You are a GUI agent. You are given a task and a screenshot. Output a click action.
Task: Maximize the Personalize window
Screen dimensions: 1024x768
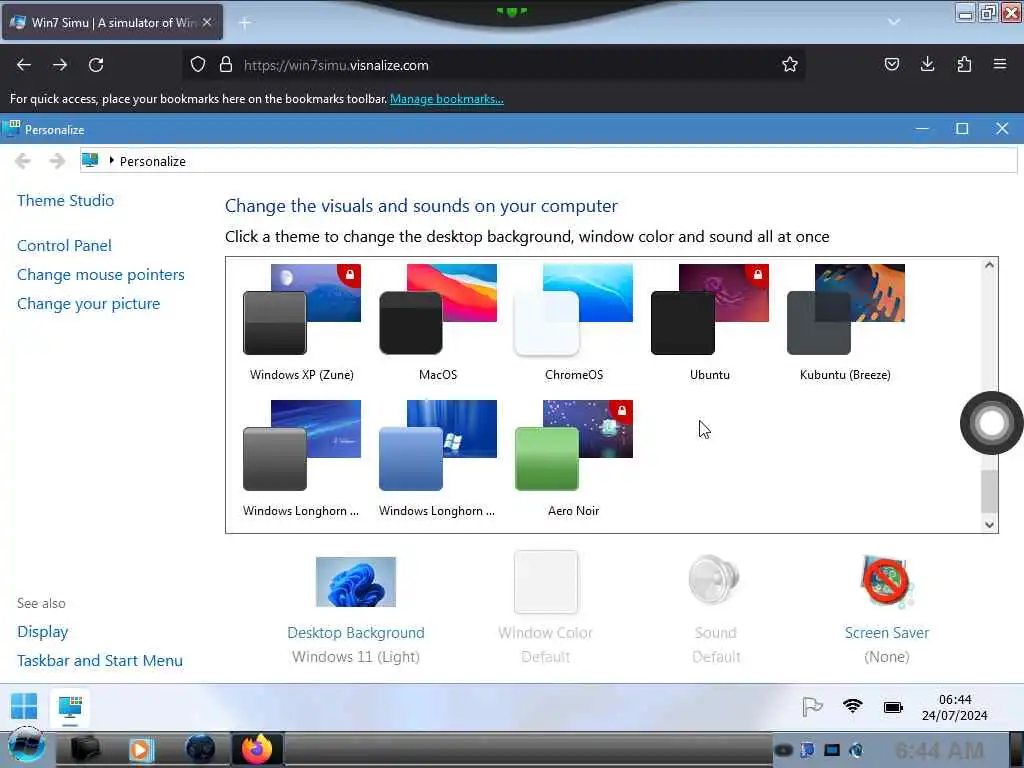click(962, 129)
